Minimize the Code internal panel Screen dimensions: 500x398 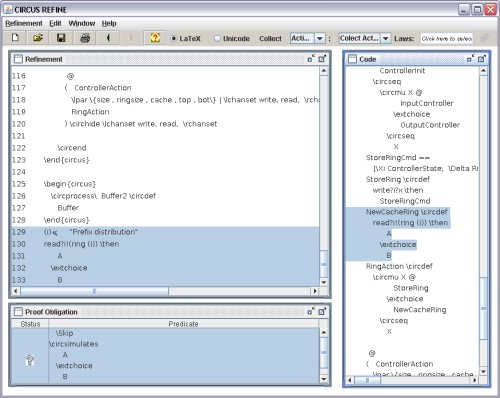(x=470, y=58)
